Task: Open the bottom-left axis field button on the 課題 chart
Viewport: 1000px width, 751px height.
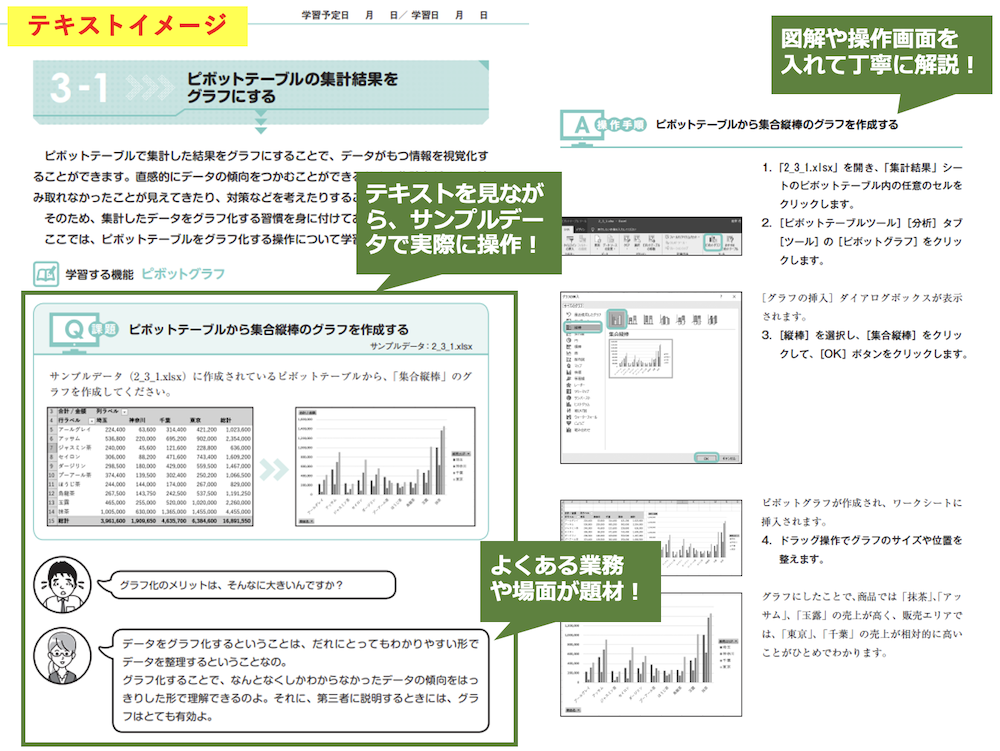Action: tap(306, 521)
